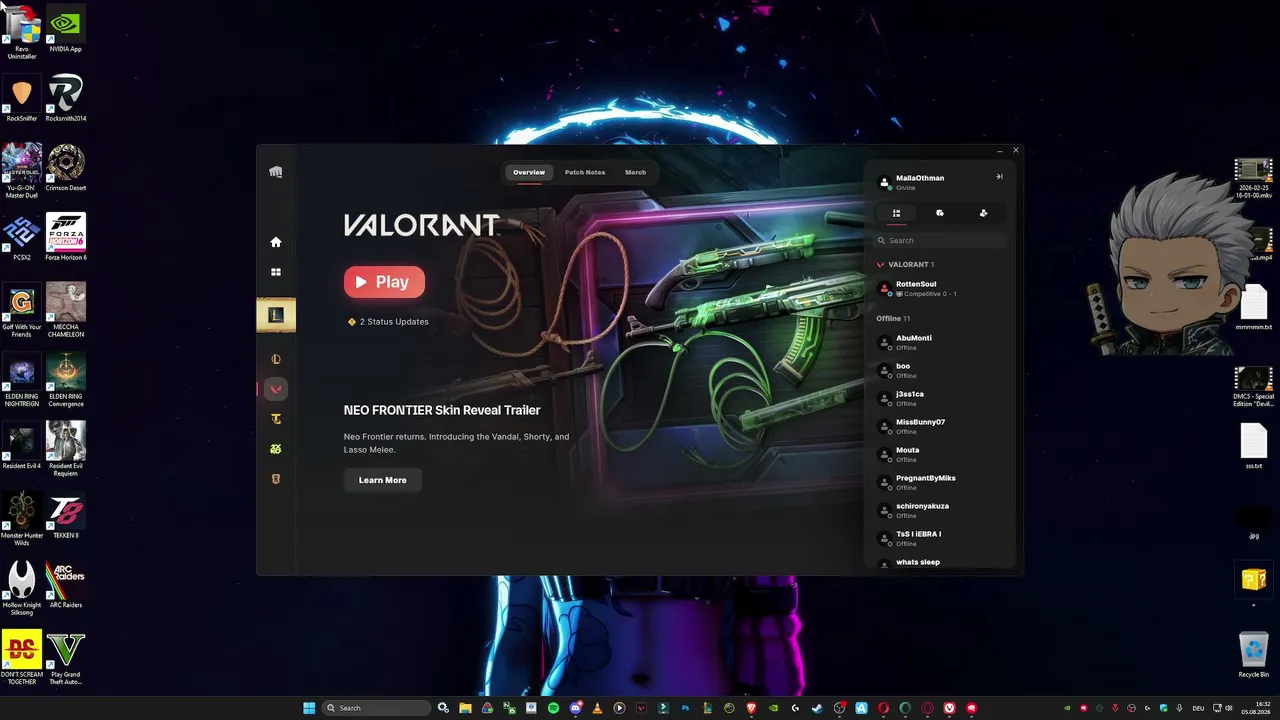This screenshot has height=720, width=1280.
Task: Launch Rocksmith2014 from the desktop
Action: 65,98
